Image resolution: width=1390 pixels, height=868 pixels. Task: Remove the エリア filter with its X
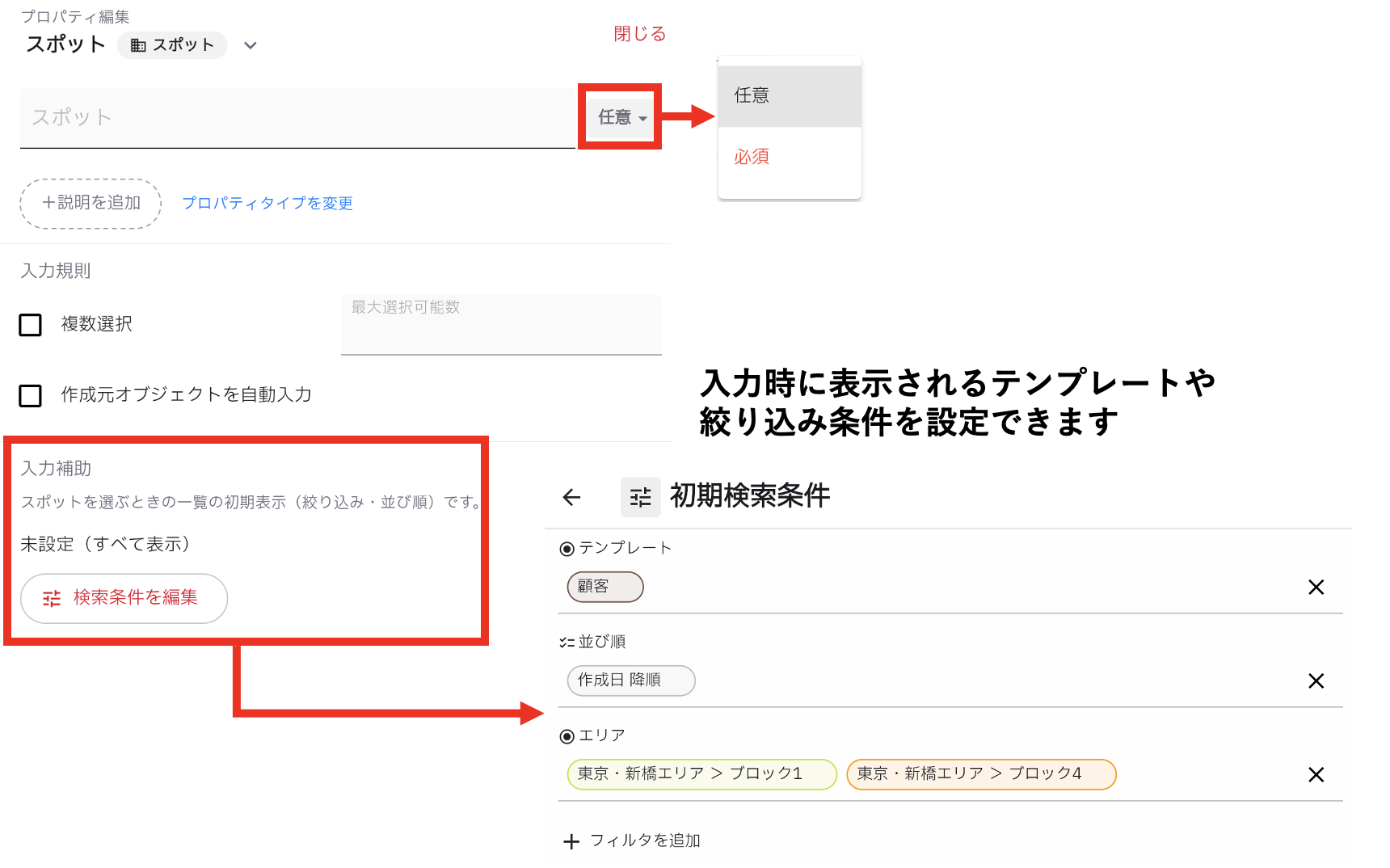[x=1316, y=775]
